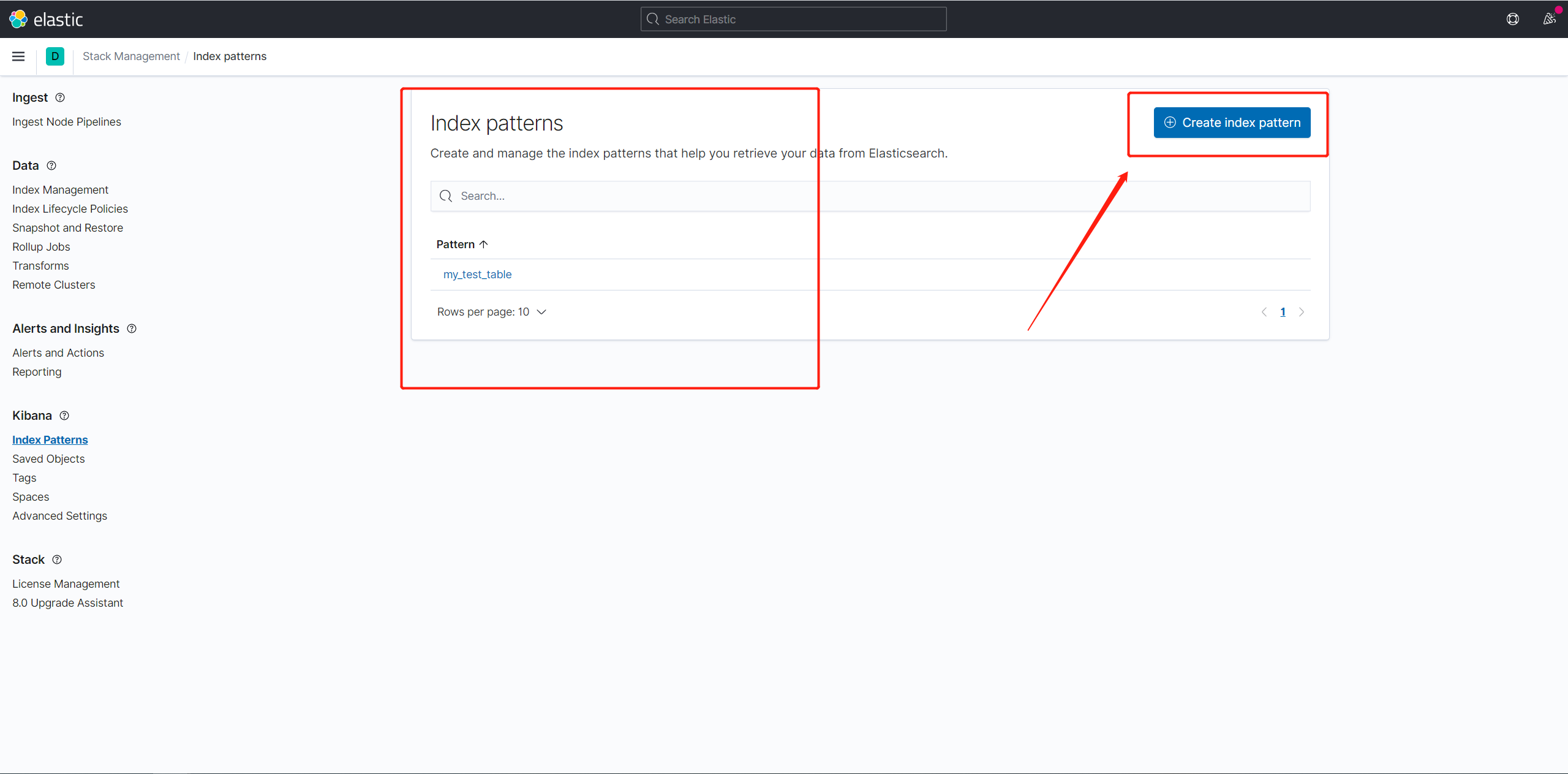Navigate to next page using chevron
This screenshot has height=774, width=1568.
(x=1301, y=312)
